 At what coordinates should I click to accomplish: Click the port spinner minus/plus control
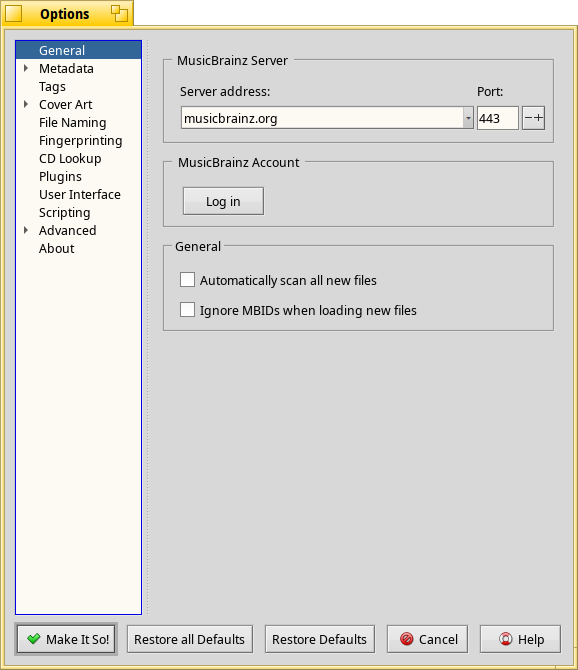click(533, 118)
